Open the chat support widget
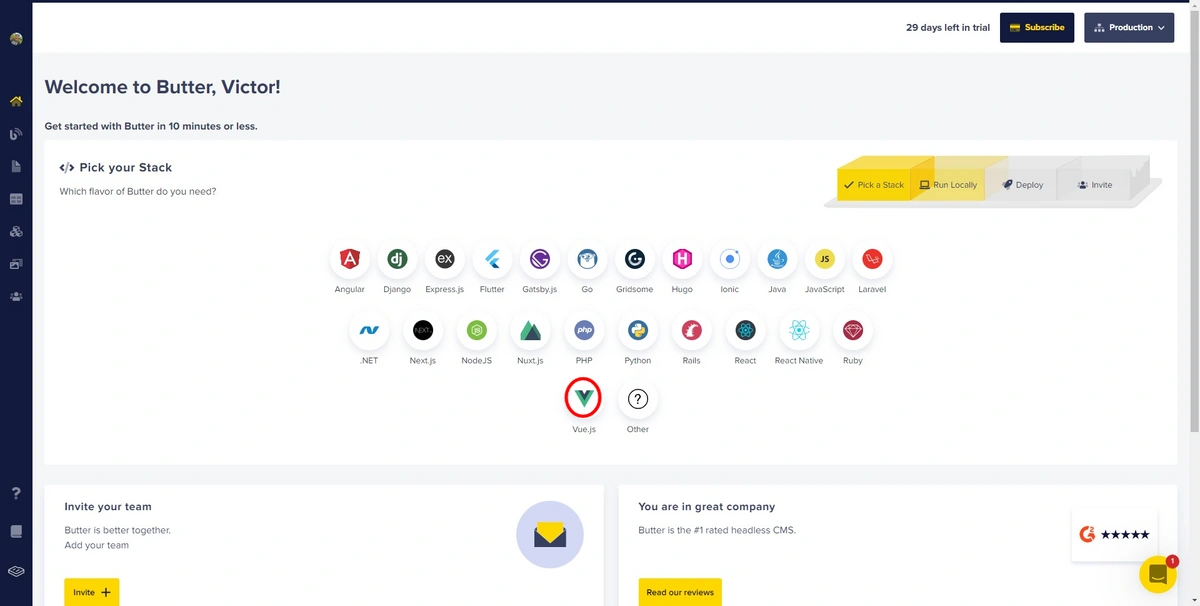Image resolution: width=1200 pixels, height=606 pixels. [1158, 574]
